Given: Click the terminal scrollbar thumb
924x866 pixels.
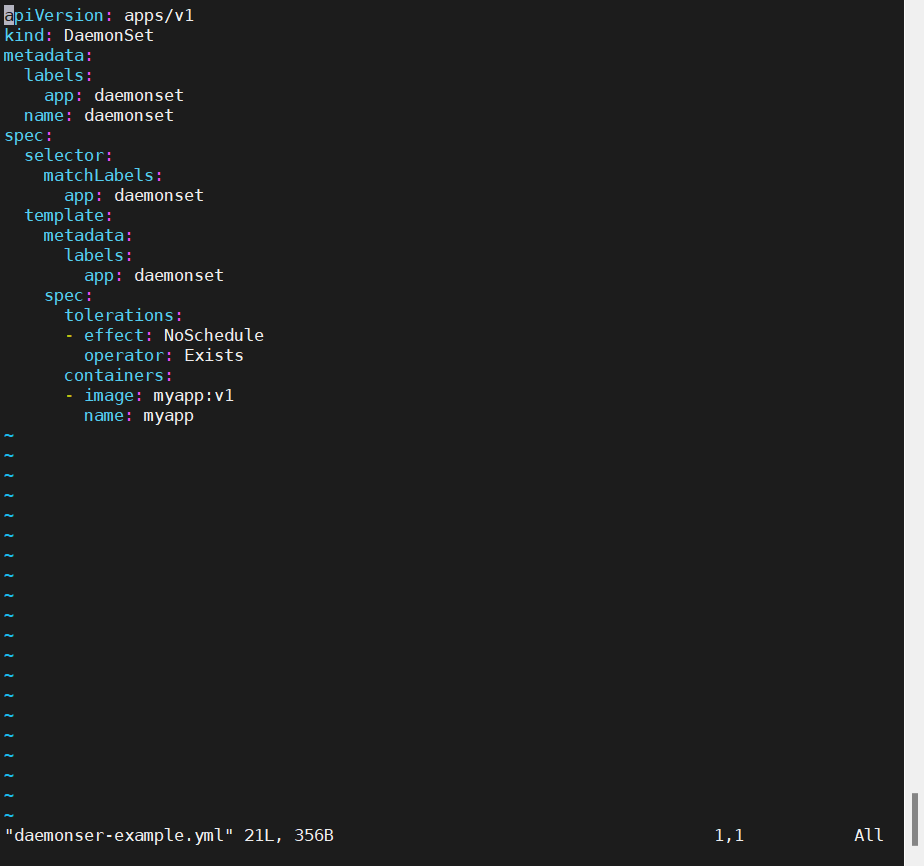Looking at the screenshot, I should [x=915, y=819].
